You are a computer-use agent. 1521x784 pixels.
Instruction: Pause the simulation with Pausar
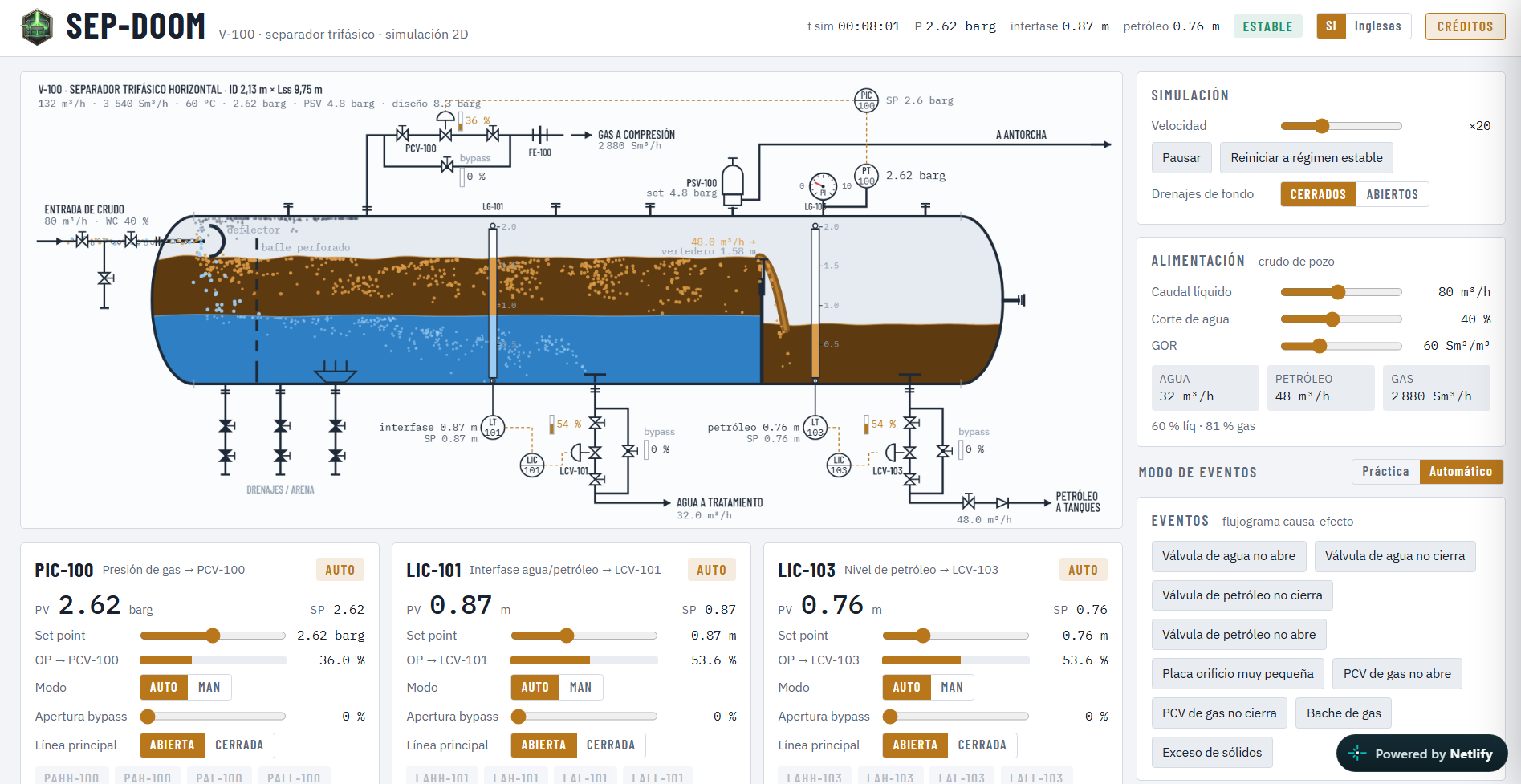point(1181,158)
